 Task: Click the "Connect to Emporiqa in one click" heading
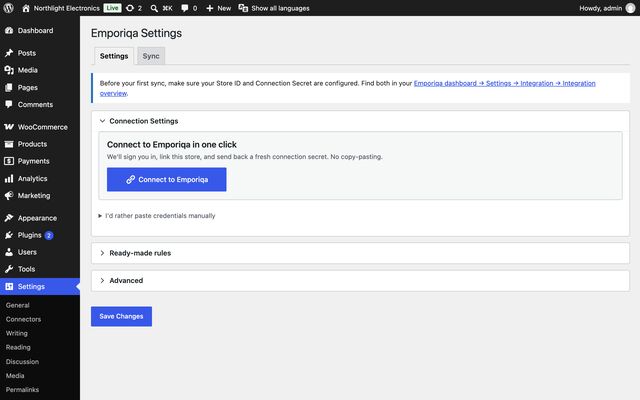172,144
